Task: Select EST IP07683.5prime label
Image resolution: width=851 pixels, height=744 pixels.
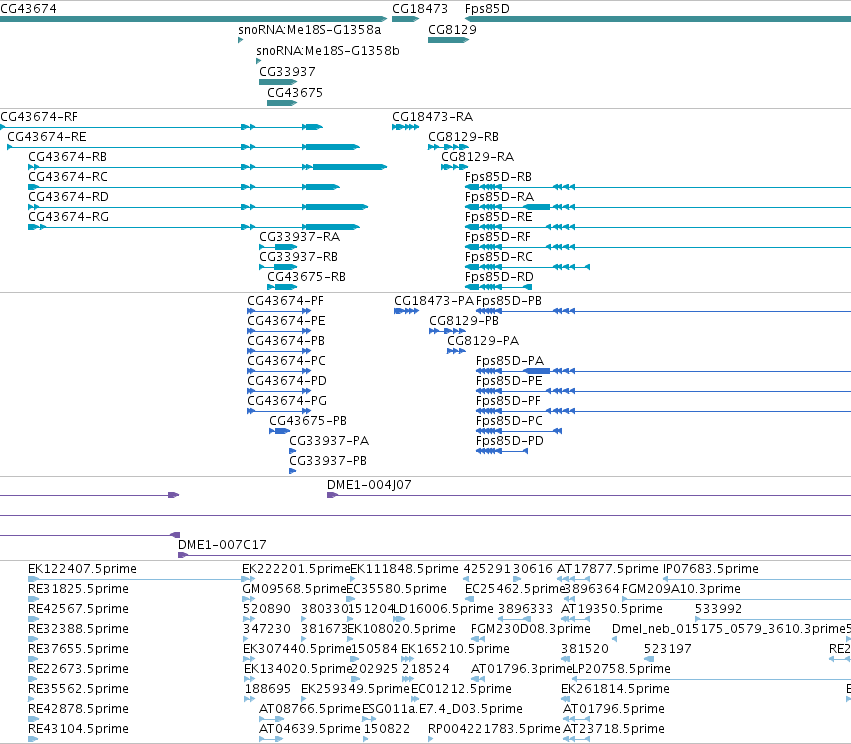Action: pos(711,569)
